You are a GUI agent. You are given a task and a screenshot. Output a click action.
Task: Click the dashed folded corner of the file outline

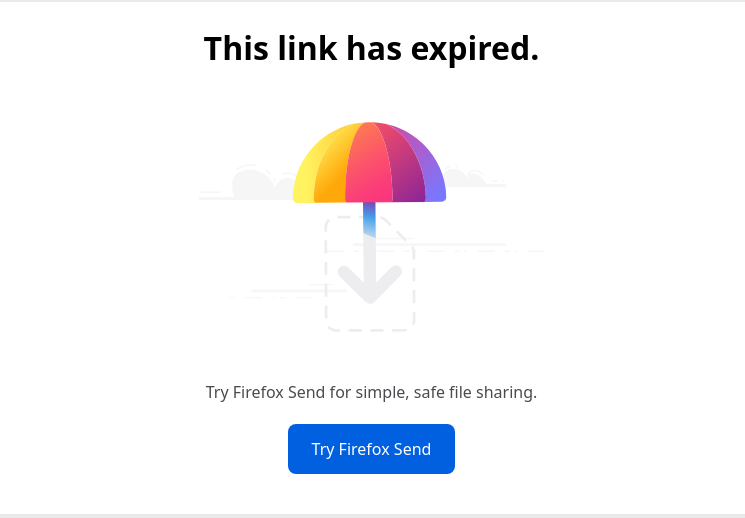[x=394, y=229]
